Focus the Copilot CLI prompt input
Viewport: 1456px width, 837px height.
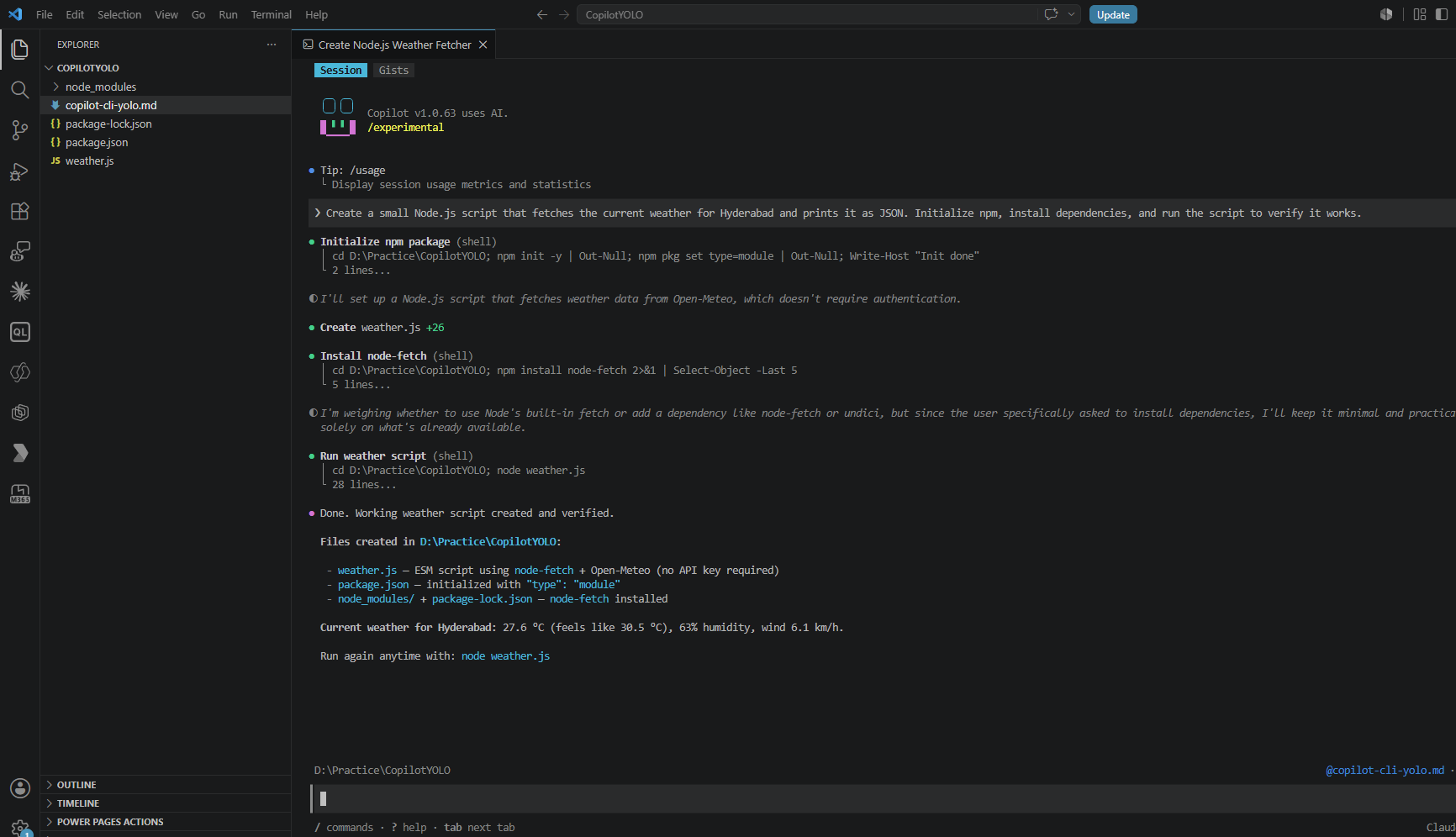(x=883, y=799)
